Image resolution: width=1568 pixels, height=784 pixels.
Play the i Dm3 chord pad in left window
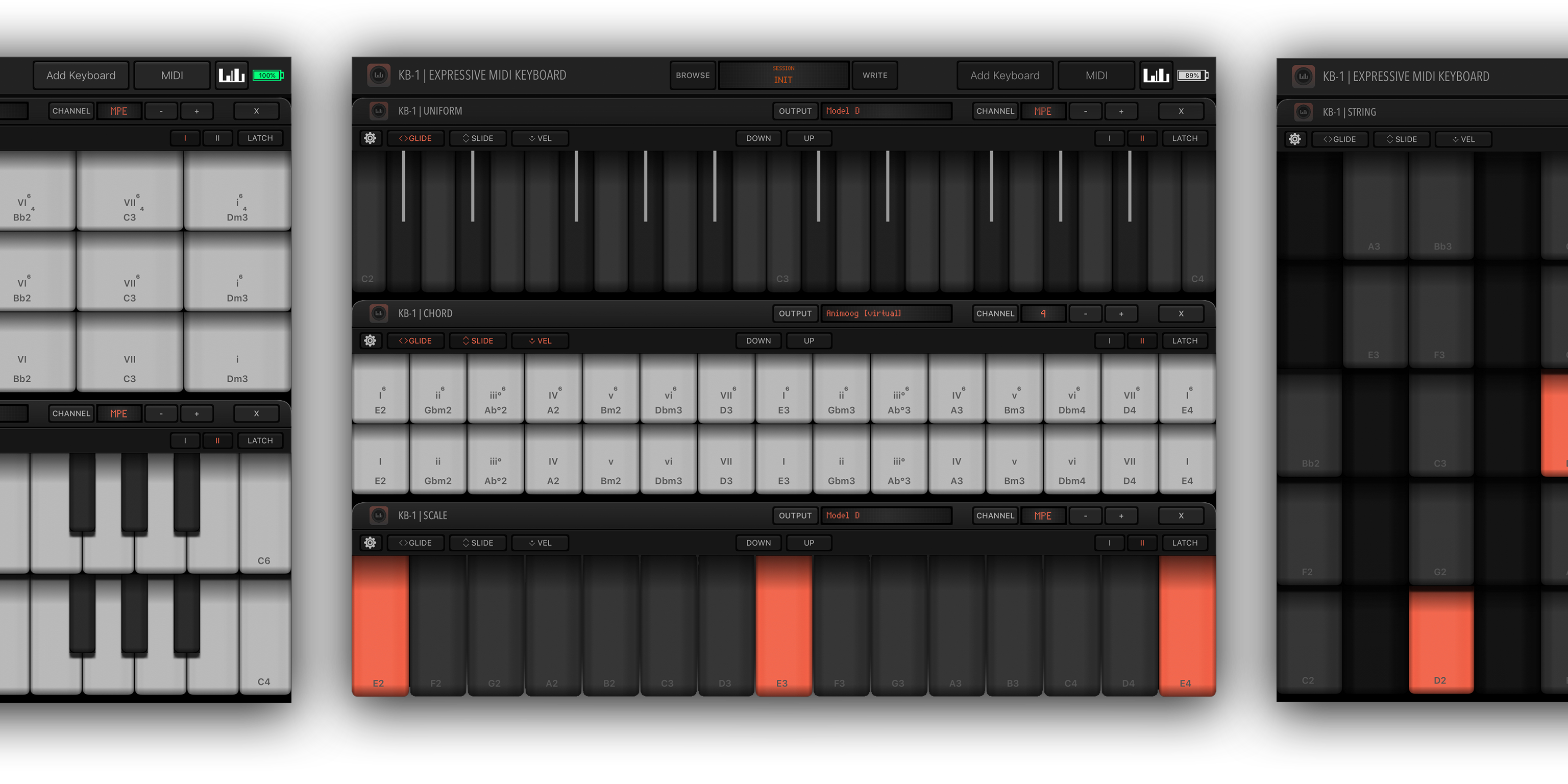237,352
